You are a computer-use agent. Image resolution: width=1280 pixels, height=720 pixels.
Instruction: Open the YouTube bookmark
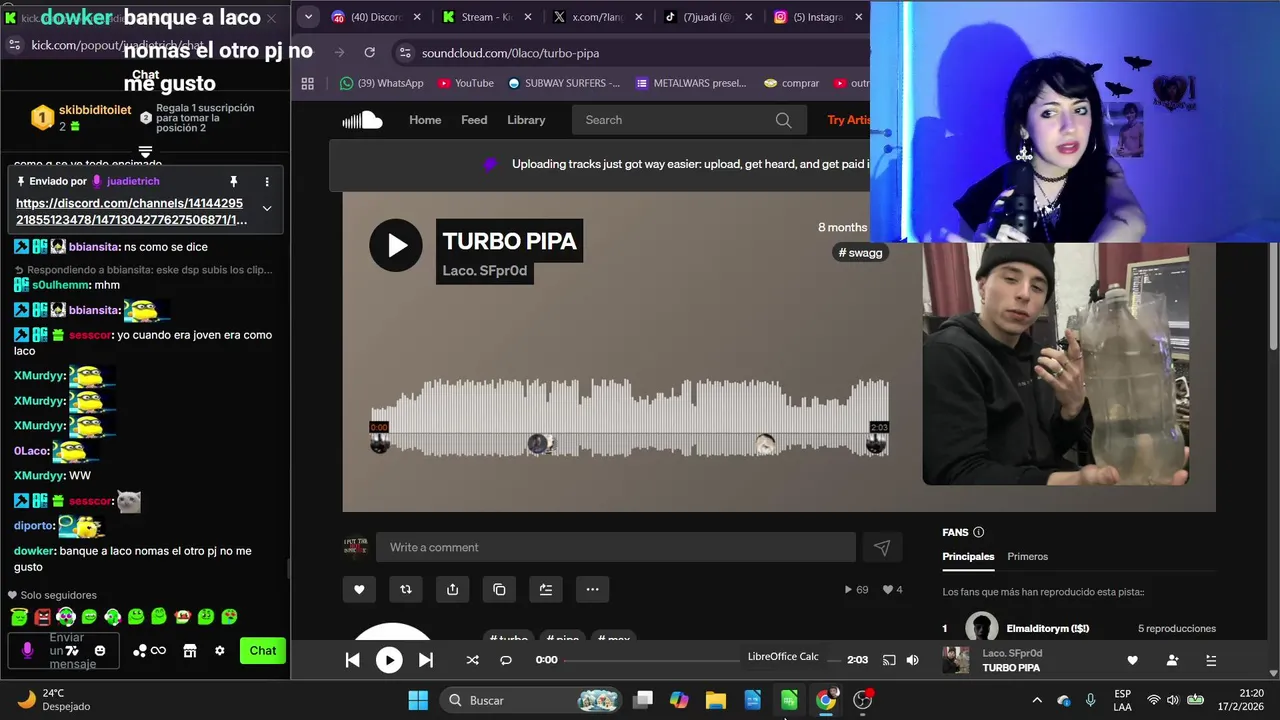pyautogui.click(x=466, y=83)
